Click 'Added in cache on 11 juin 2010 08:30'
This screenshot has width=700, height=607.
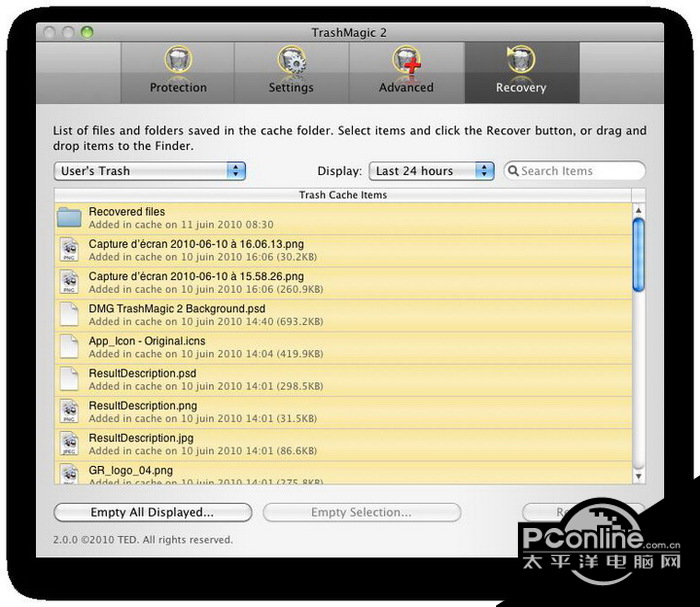(x=181, y=225)
